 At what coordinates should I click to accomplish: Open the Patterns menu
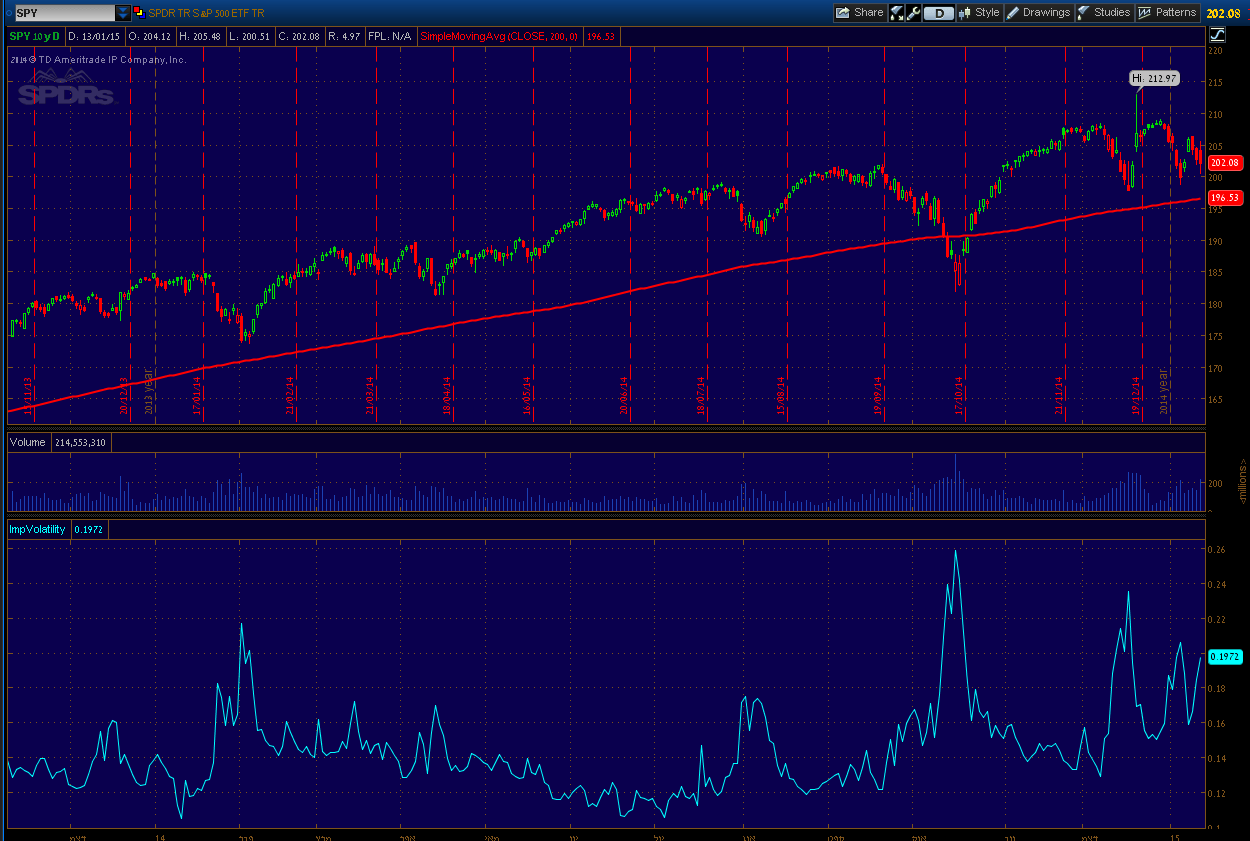point(1167,13)
